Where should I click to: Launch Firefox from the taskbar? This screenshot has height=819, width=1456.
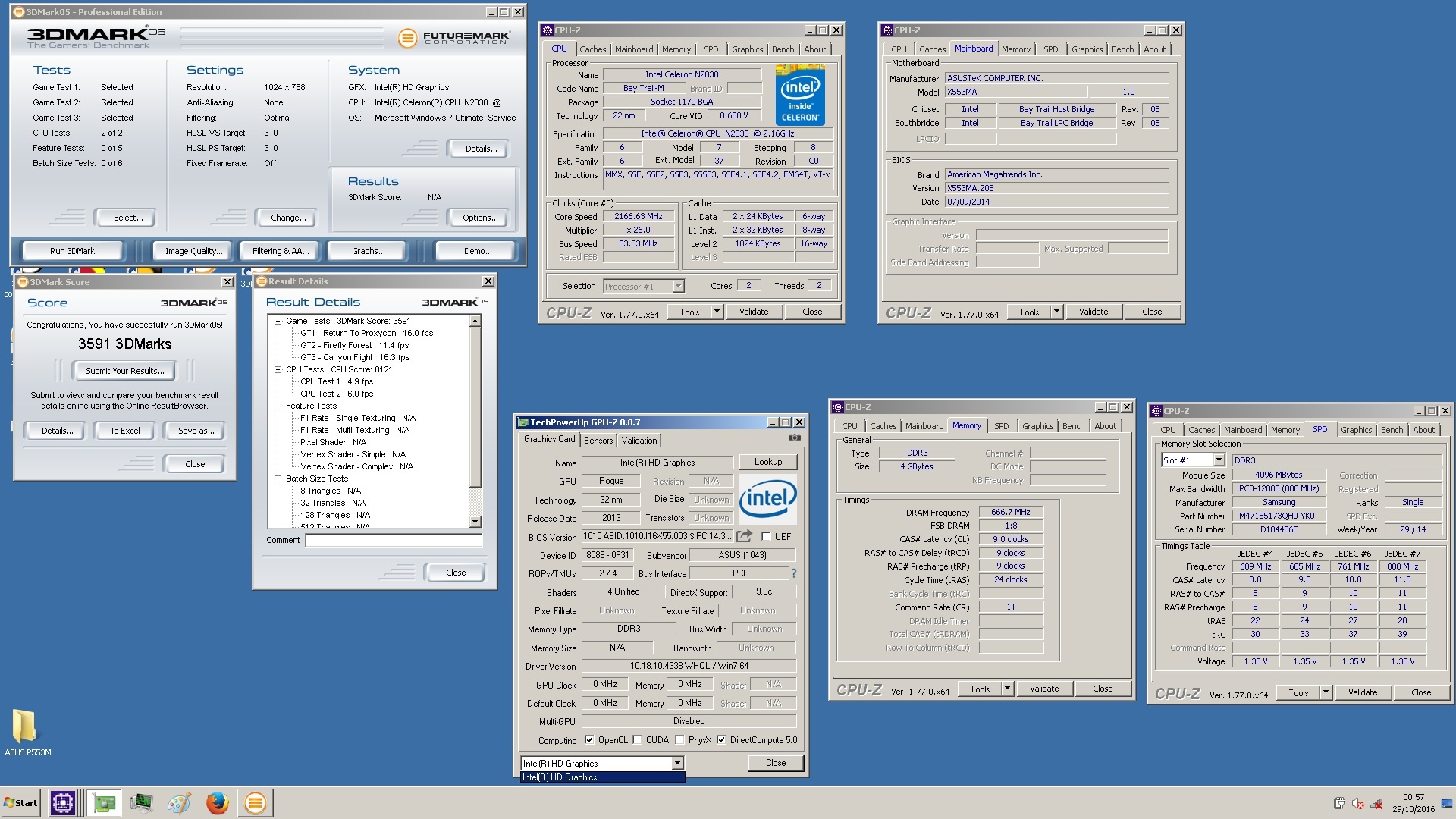coord(218,803)
